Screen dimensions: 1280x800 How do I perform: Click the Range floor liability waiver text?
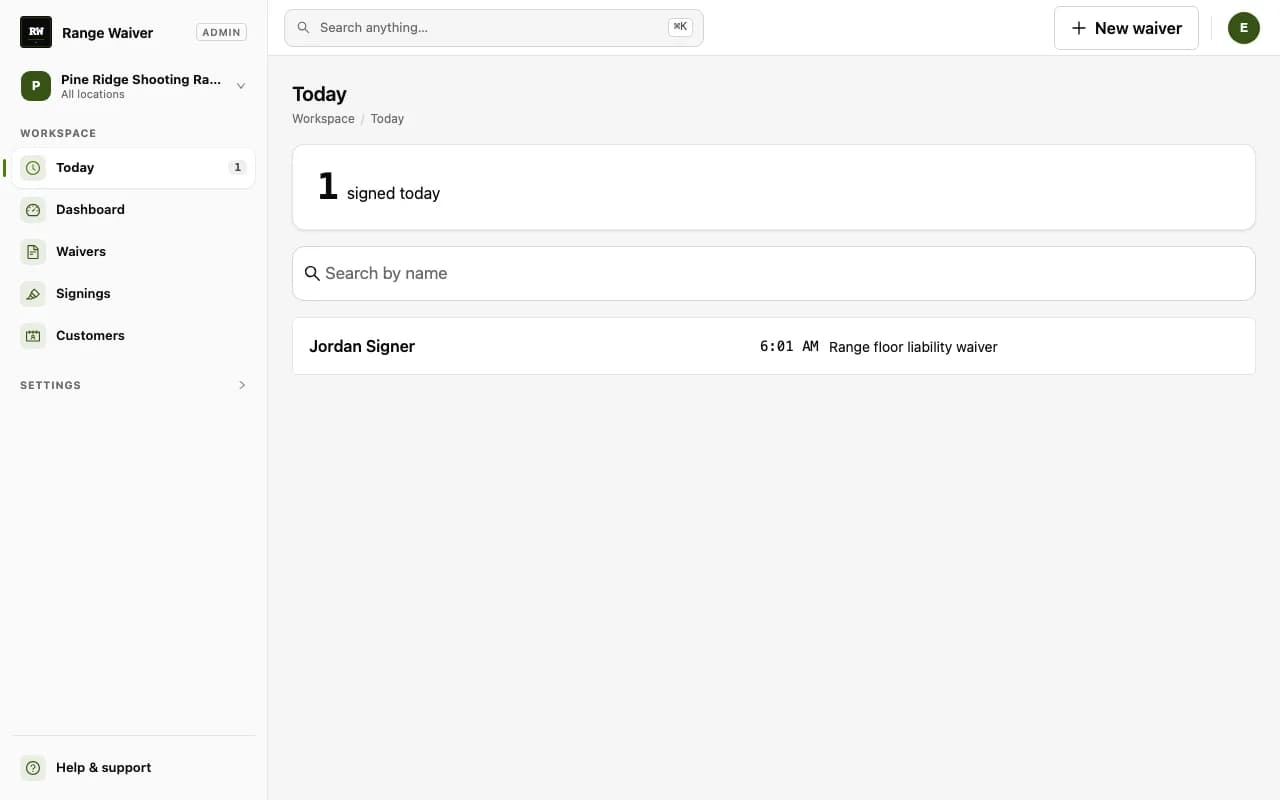[x=913, y=347]
